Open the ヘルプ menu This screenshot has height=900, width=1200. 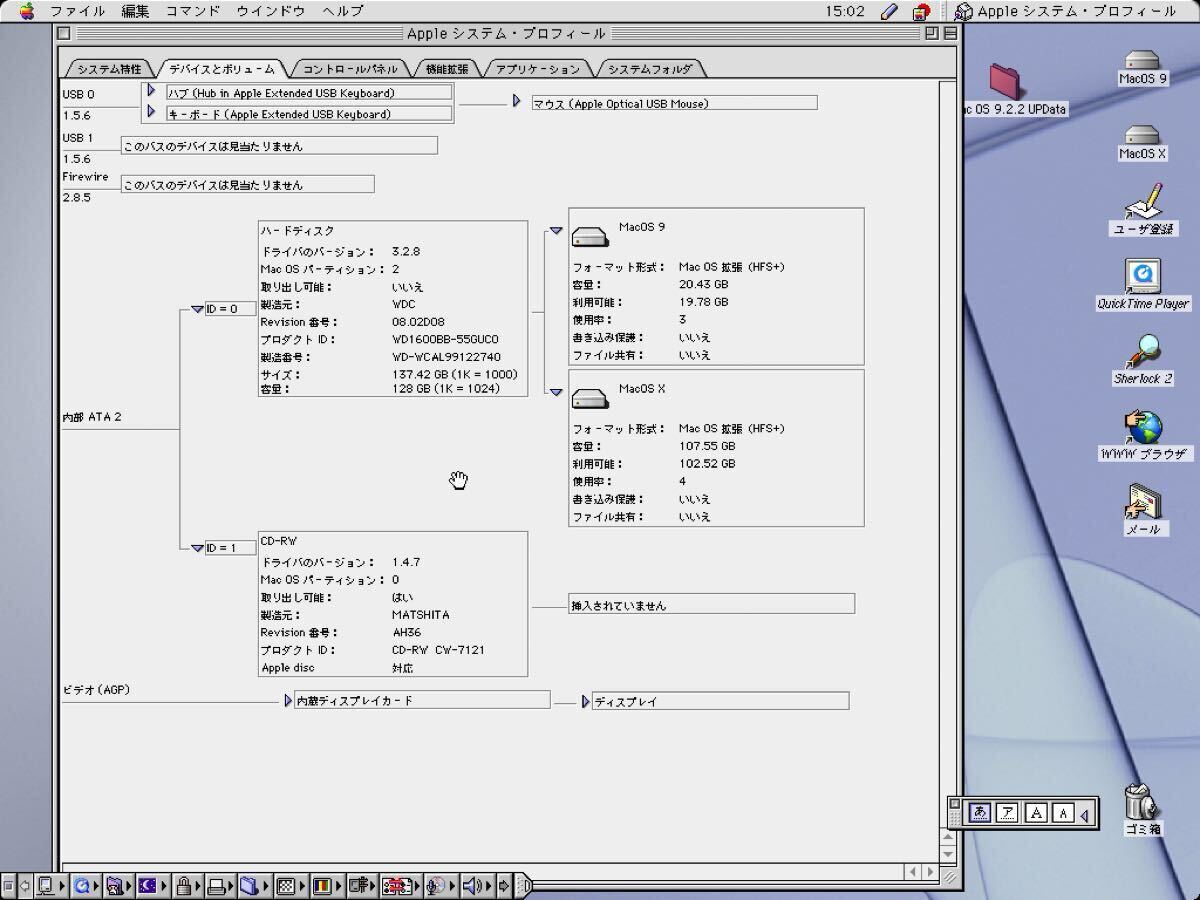tap(343, 11)
